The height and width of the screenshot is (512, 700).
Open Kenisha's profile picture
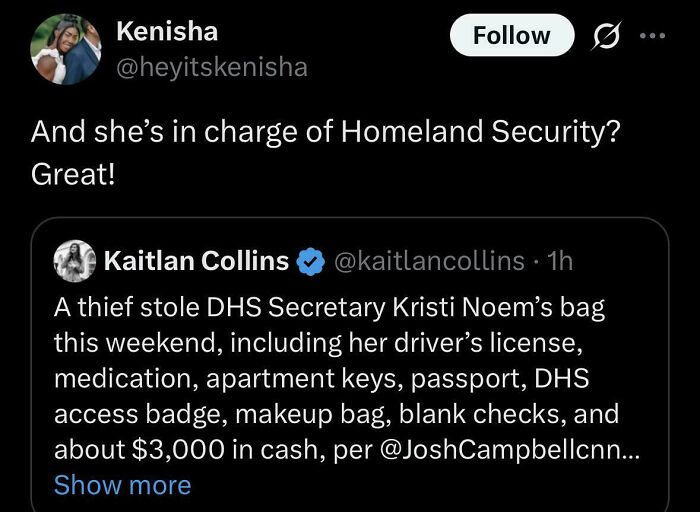tap(66, 49)
